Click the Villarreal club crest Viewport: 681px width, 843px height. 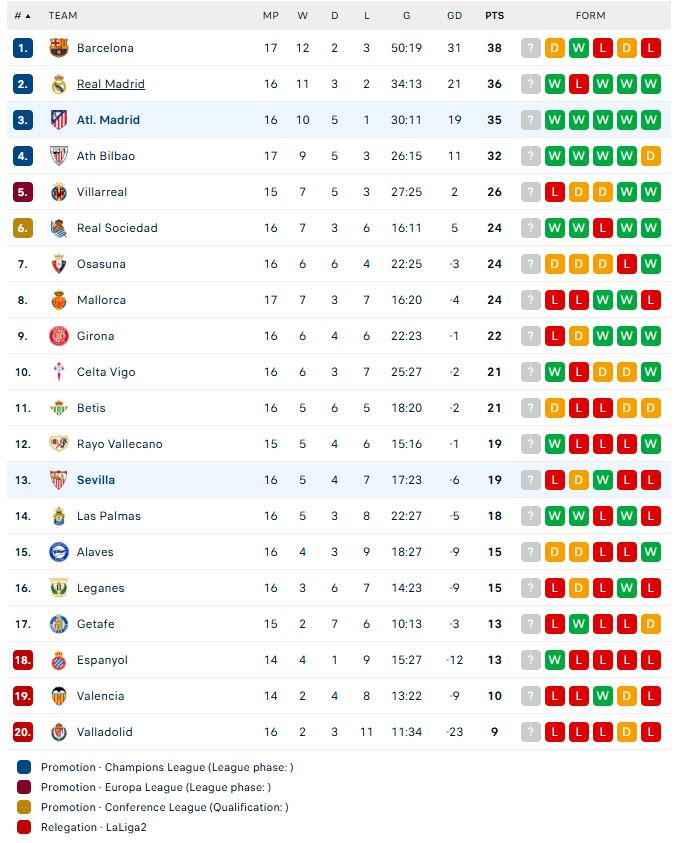[59, 192]
